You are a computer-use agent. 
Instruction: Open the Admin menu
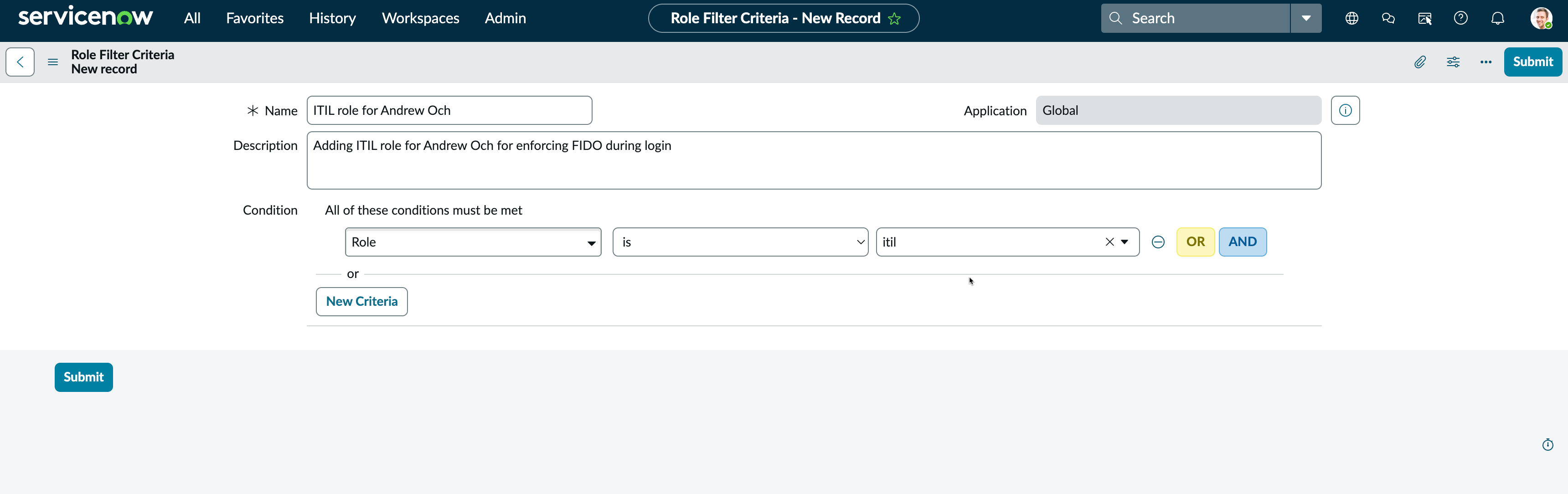(505, 18)
